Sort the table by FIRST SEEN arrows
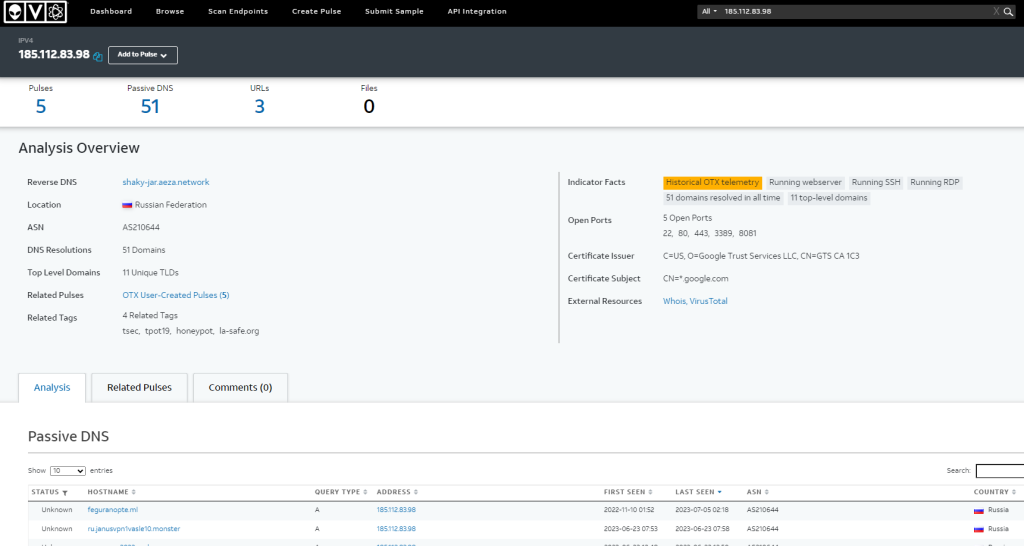 (x=649, y=492)
